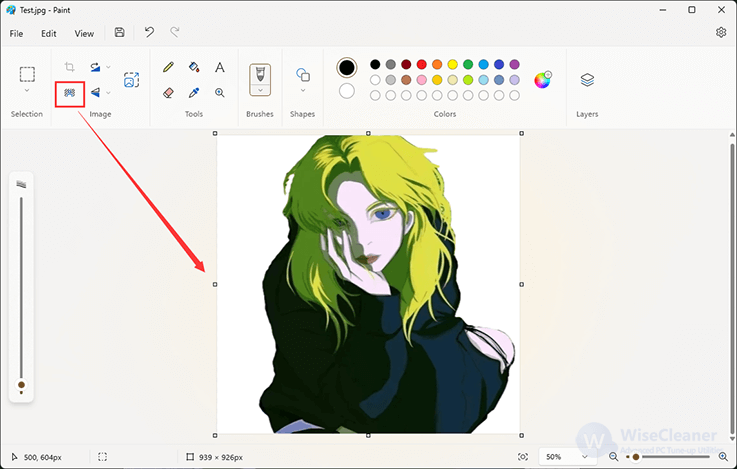
Task: Open Paint settings gear
Action: click(x=721, y=32)
